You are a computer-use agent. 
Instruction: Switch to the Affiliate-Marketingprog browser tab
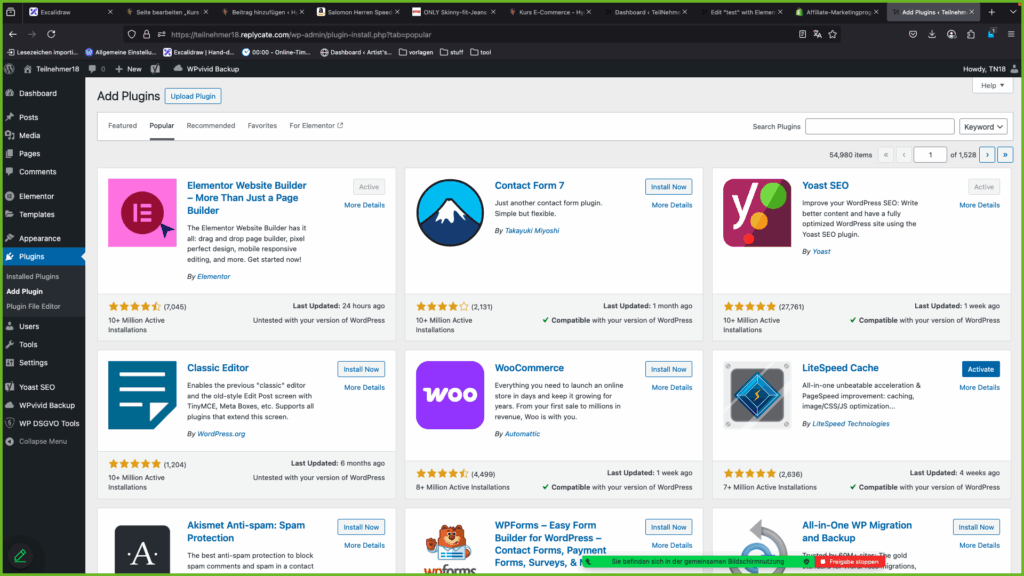838,12
